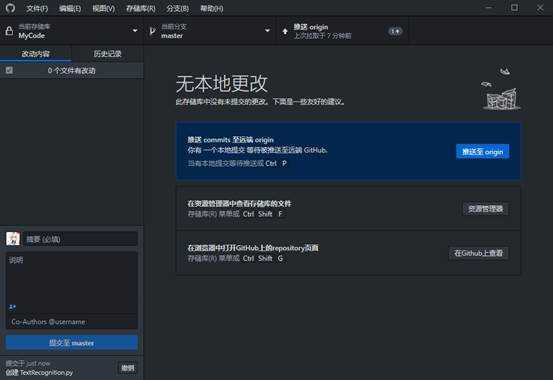This screenshot has width=553, height=380.
Task: Click the branch icon beside master
Action: click(x=152, y=31)
